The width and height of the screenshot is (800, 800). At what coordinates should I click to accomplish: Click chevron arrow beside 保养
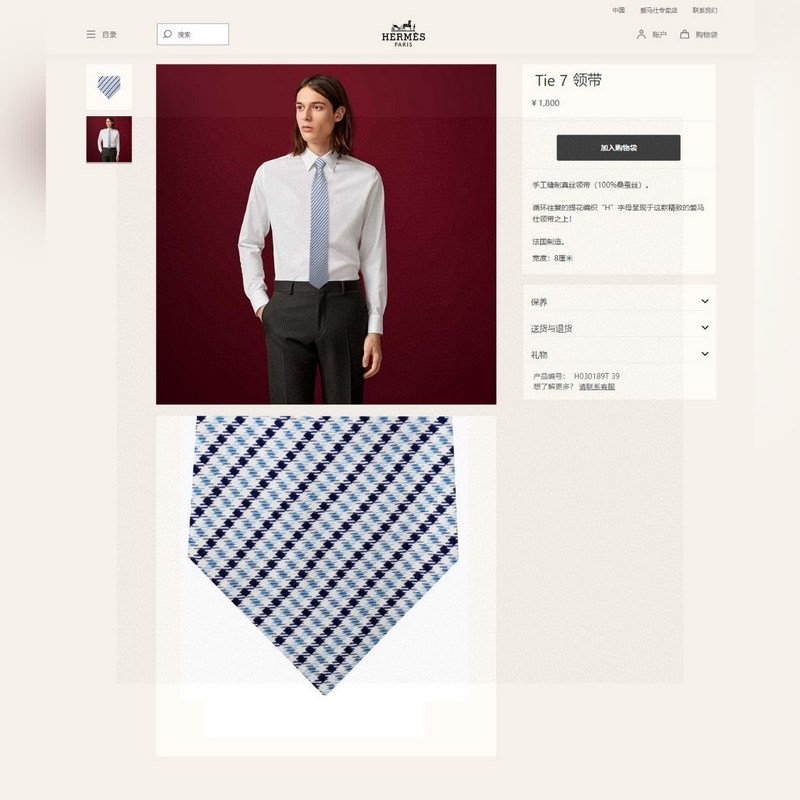pyautogui.click(x=705, y=301)
